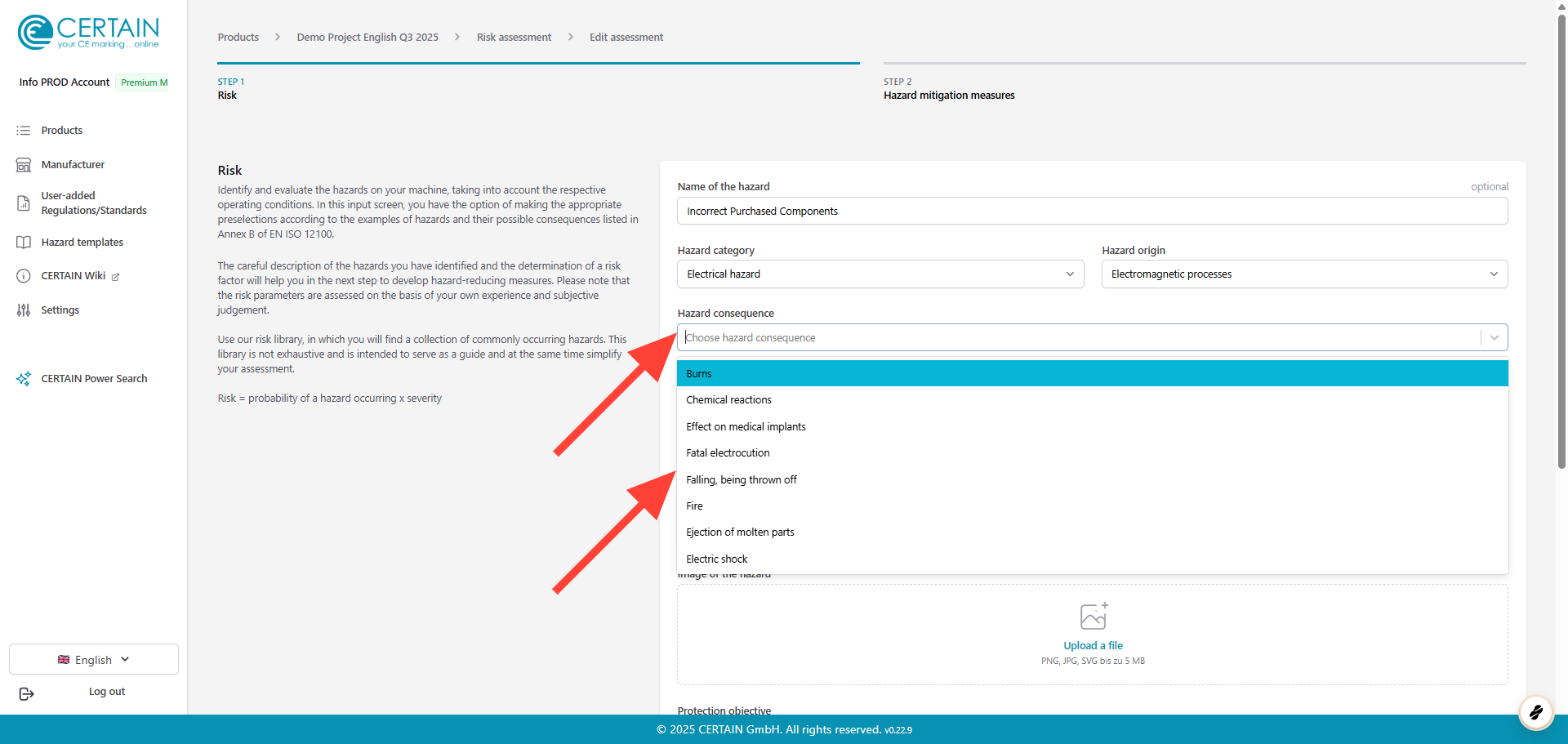Click the page vertical scrollbar
The image size is (1568, 744).
(1561, 241)
